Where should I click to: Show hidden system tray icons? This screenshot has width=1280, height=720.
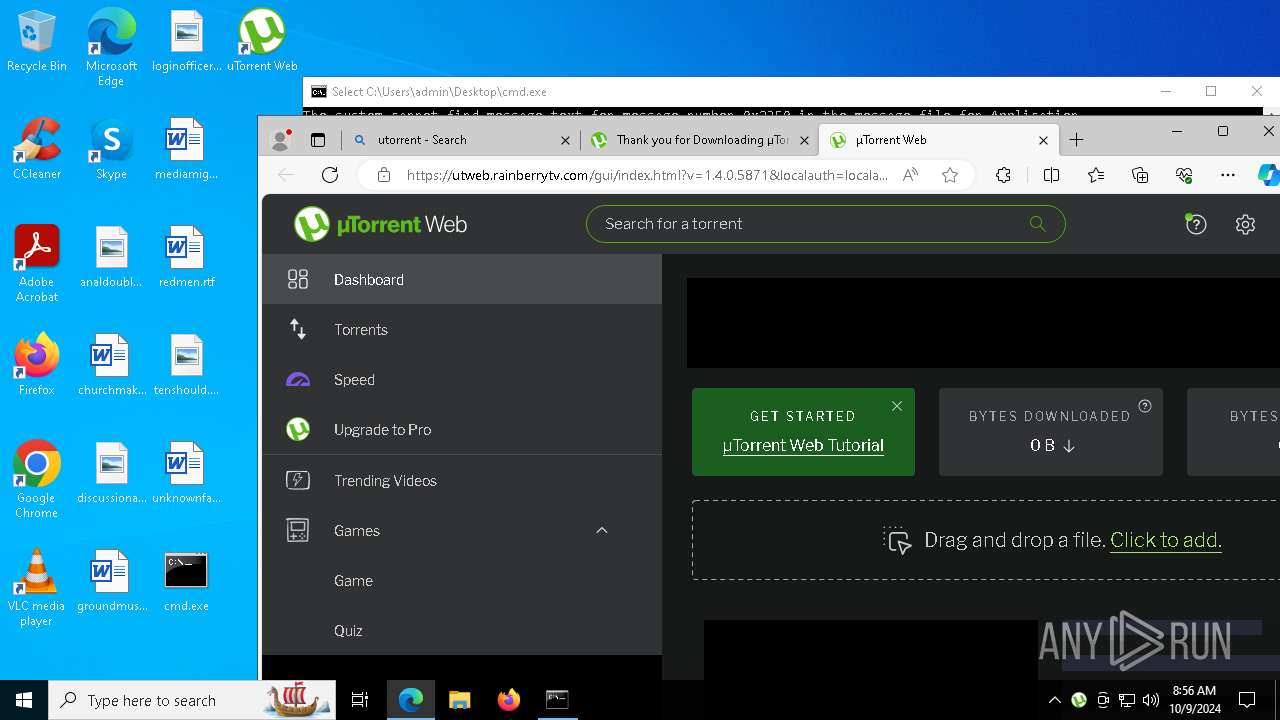(1054, 700)
